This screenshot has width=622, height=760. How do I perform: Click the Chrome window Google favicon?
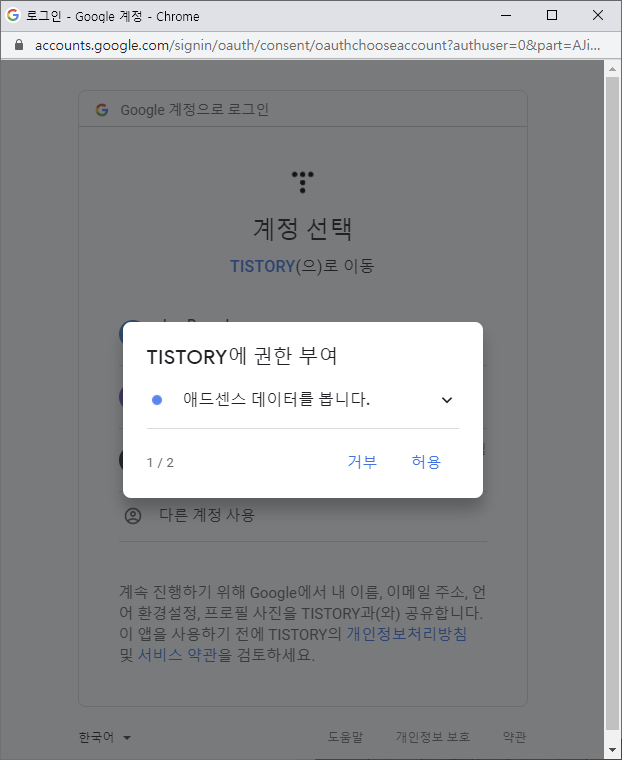click(x=13, y=16)
